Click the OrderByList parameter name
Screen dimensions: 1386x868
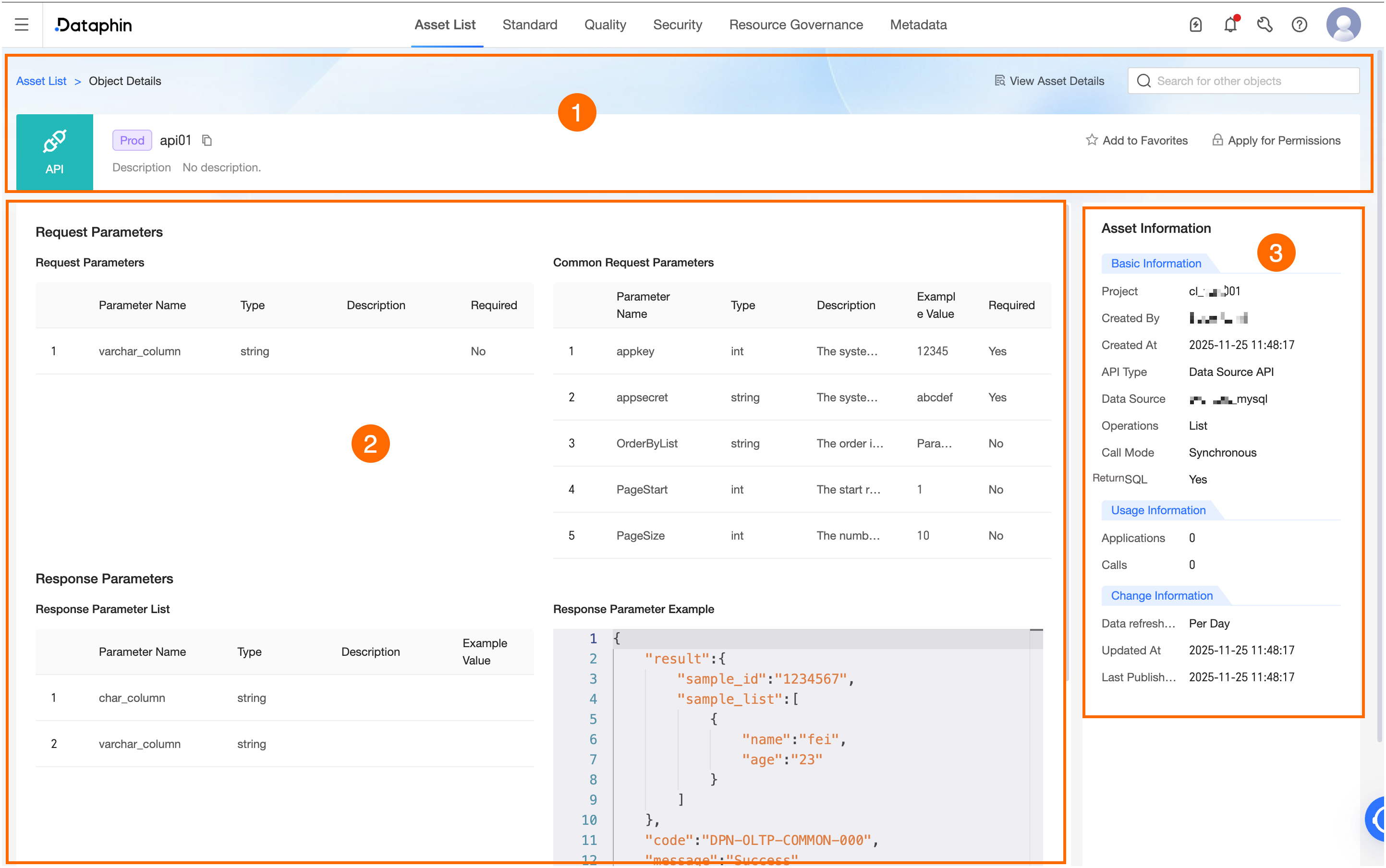click(x=646, y=443)
